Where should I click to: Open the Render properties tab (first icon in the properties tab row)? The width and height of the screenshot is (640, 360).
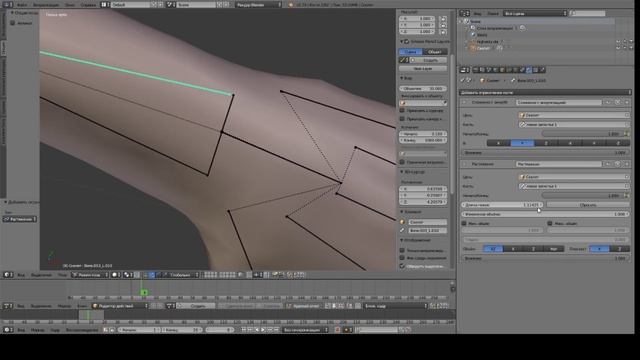[476, 70]
